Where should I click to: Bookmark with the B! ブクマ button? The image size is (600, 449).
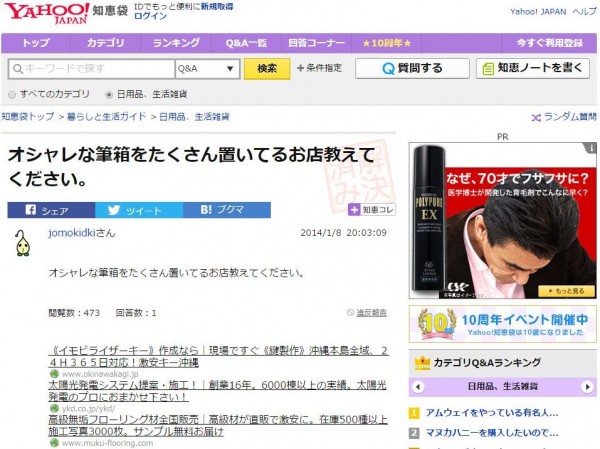click(223, 211)
